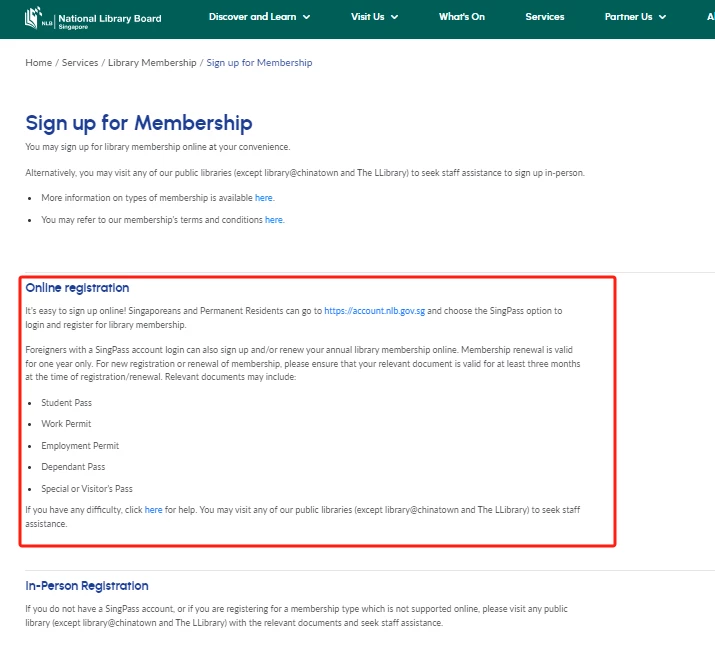Open the What's On menu item
The width and height of the screenshot is (715, 656).
coord(461,17)
